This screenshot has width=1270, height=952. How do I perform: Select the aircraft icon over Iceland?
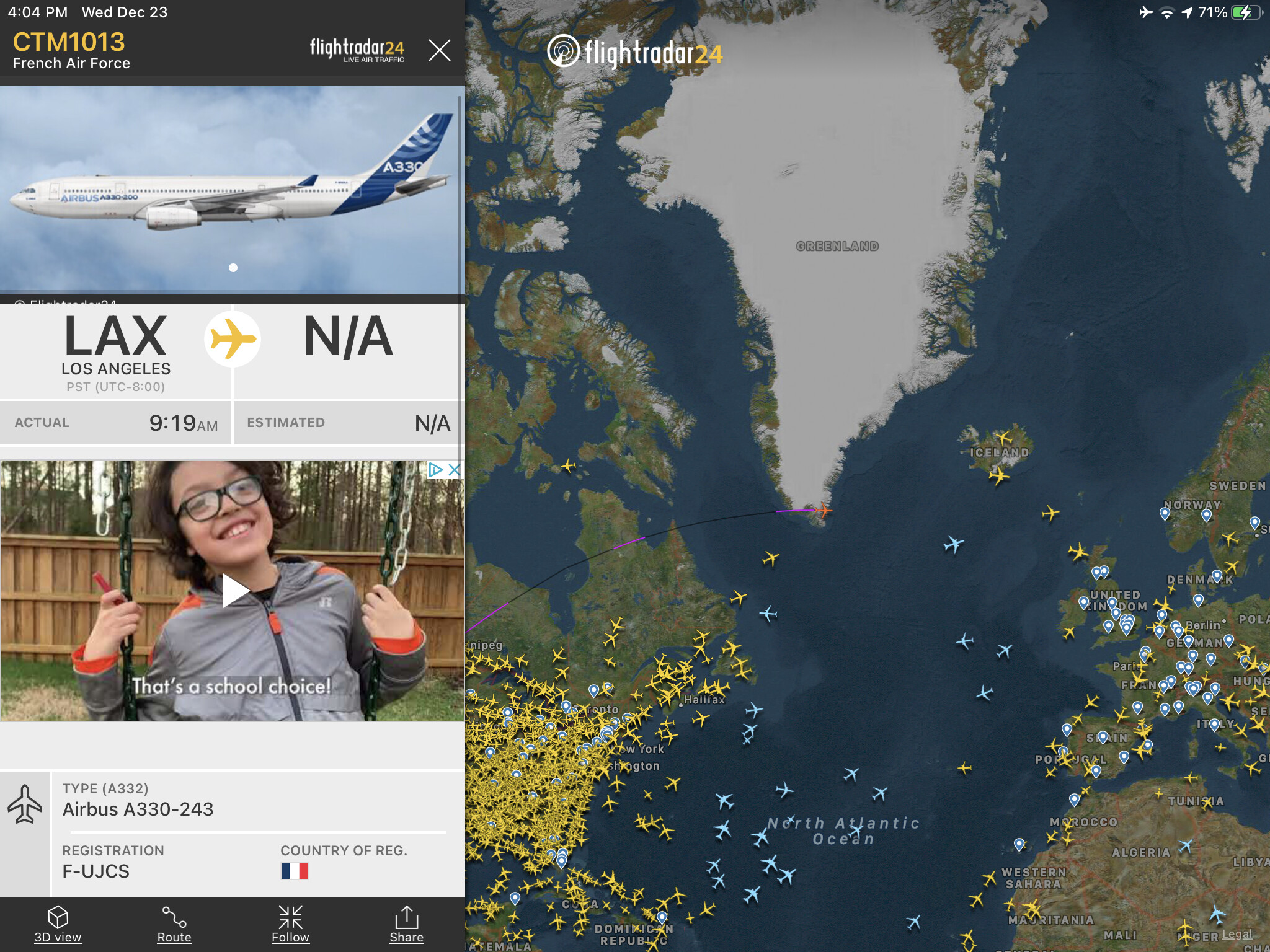pos(1003,438)
